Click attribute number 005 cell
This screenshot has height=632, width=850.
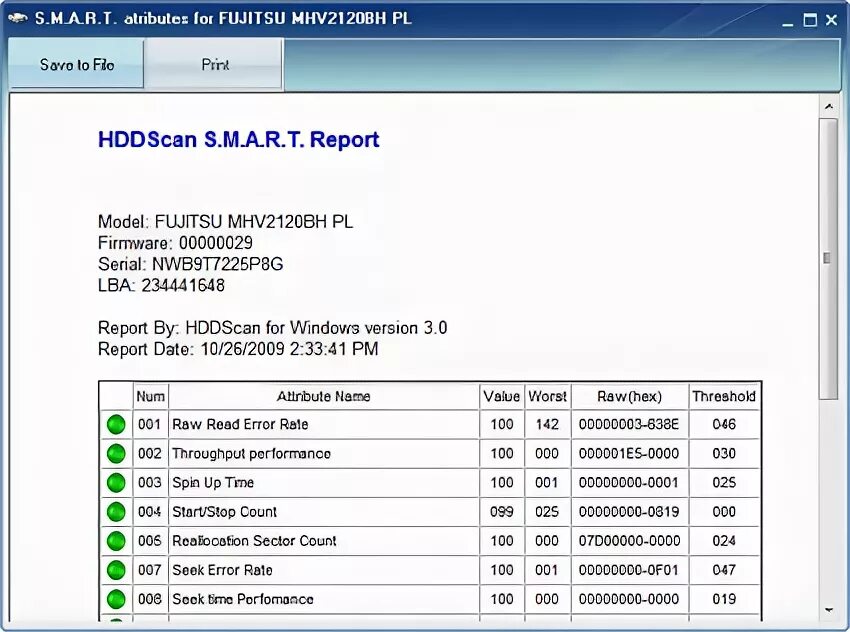tap(150, 541)
